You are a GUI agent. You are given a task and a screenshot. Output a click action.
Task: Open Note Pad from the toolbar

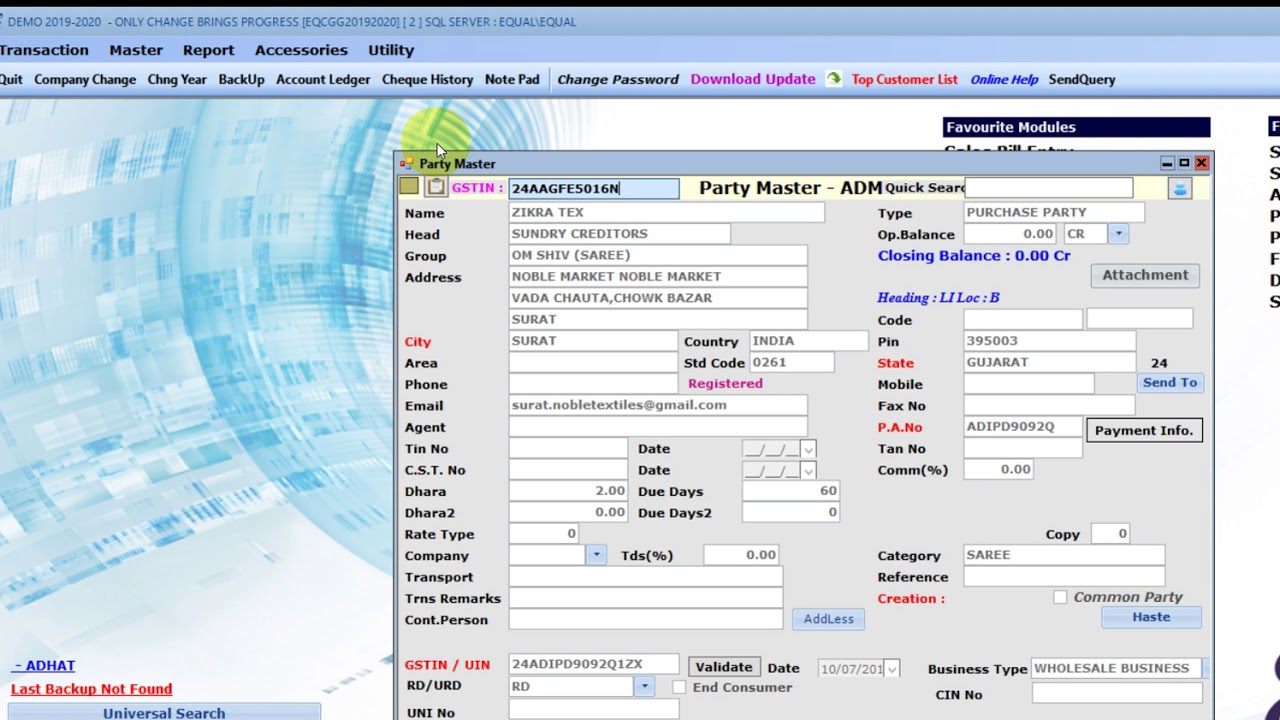pos(512,79)
